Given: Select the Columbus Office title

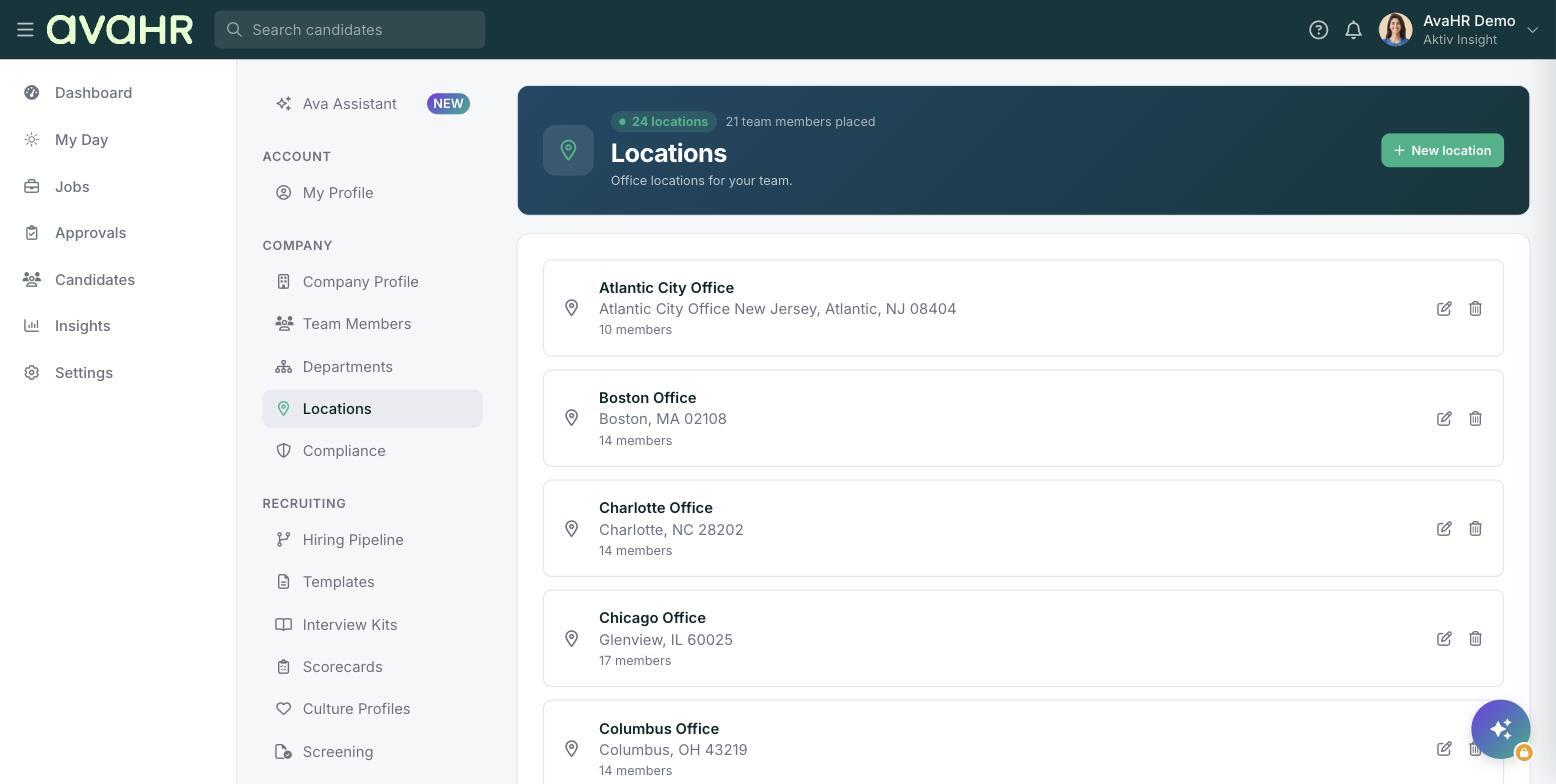Looking at the screenshot, I should click(659, 729).
